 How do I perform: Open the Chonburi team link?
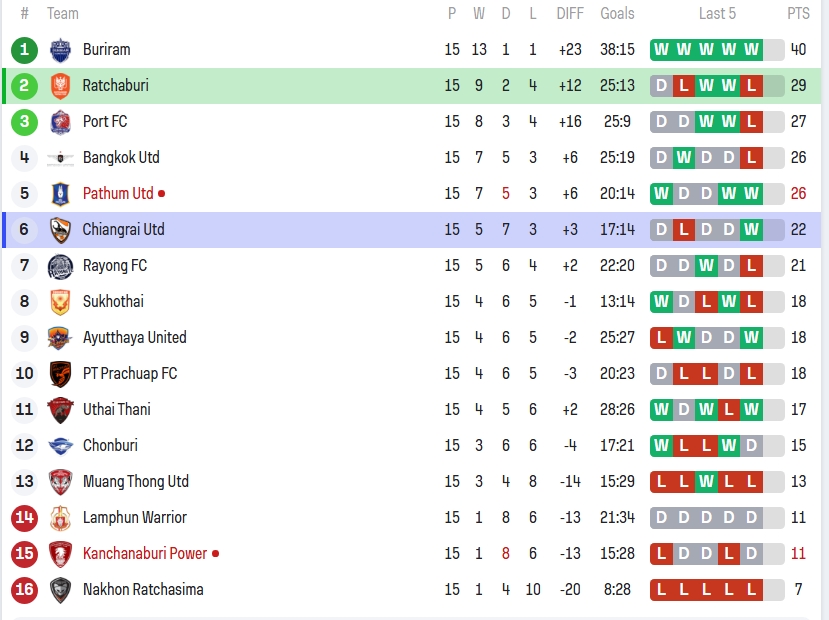[110, 446]
